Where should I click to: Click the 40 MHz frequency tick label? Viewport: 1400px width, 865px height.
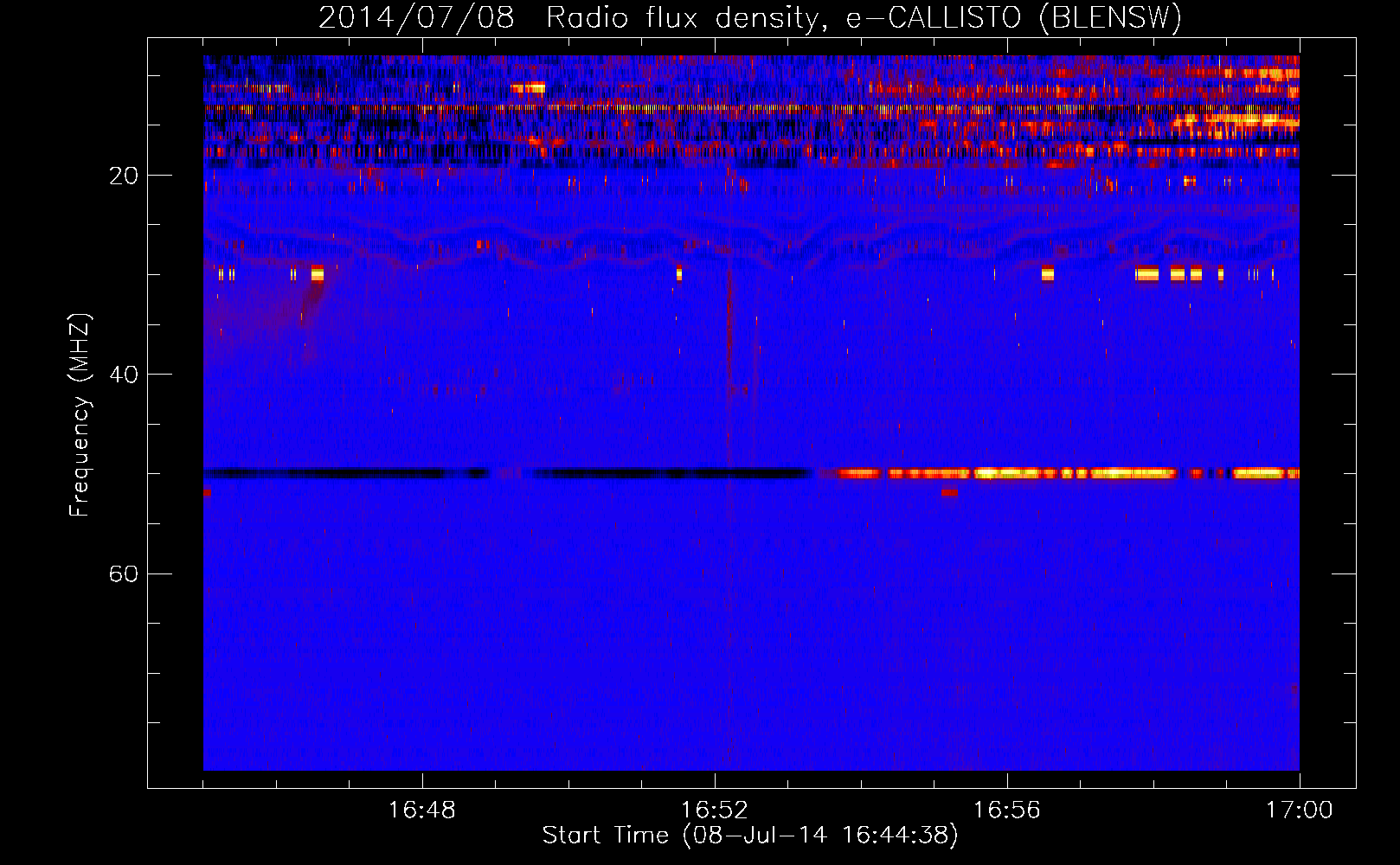coord(124,375)
